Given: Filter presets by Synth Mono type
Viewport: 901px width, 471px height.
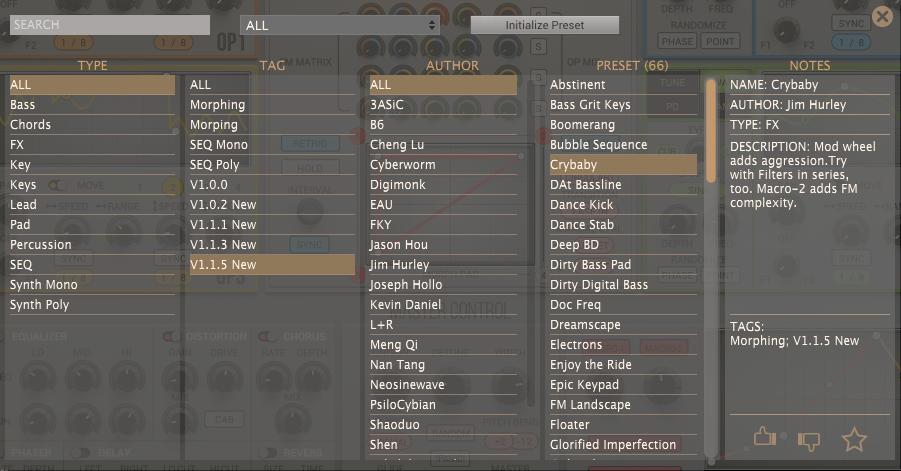Looking at the screenshot, I should 93,285.
